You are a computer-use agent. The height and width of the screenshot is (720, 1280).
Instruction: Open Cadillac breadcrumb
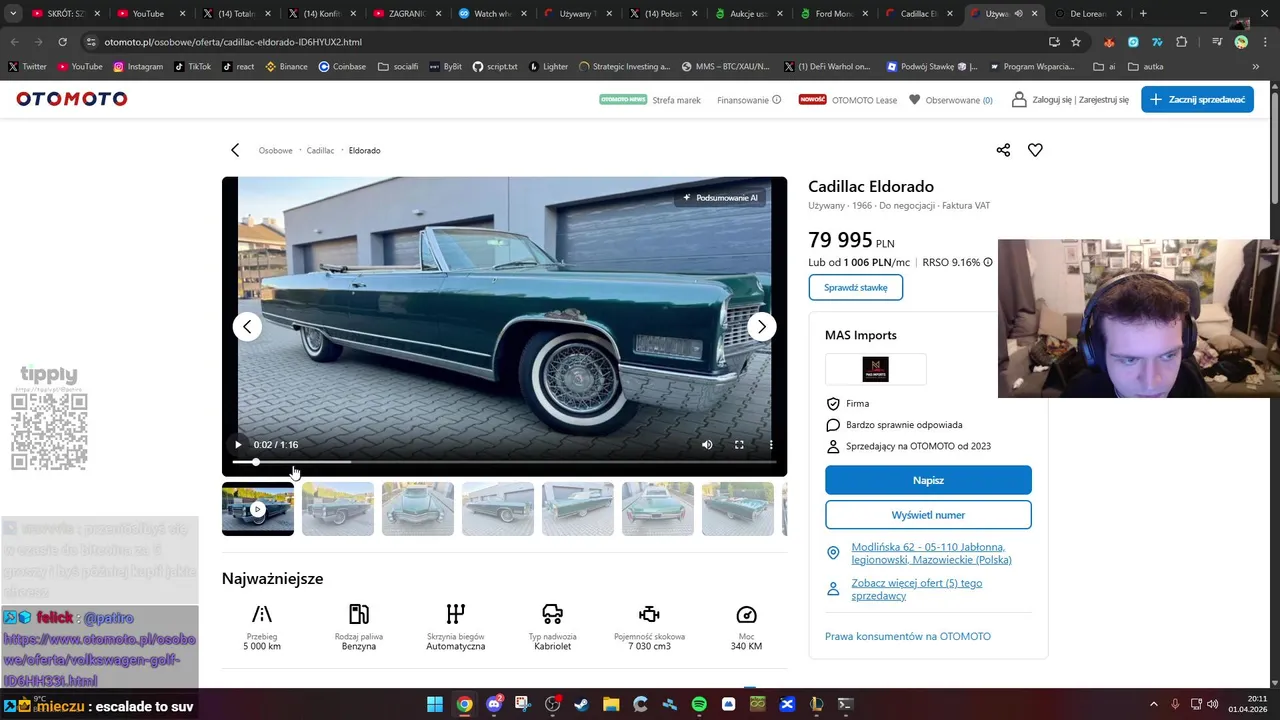[320, 150]
